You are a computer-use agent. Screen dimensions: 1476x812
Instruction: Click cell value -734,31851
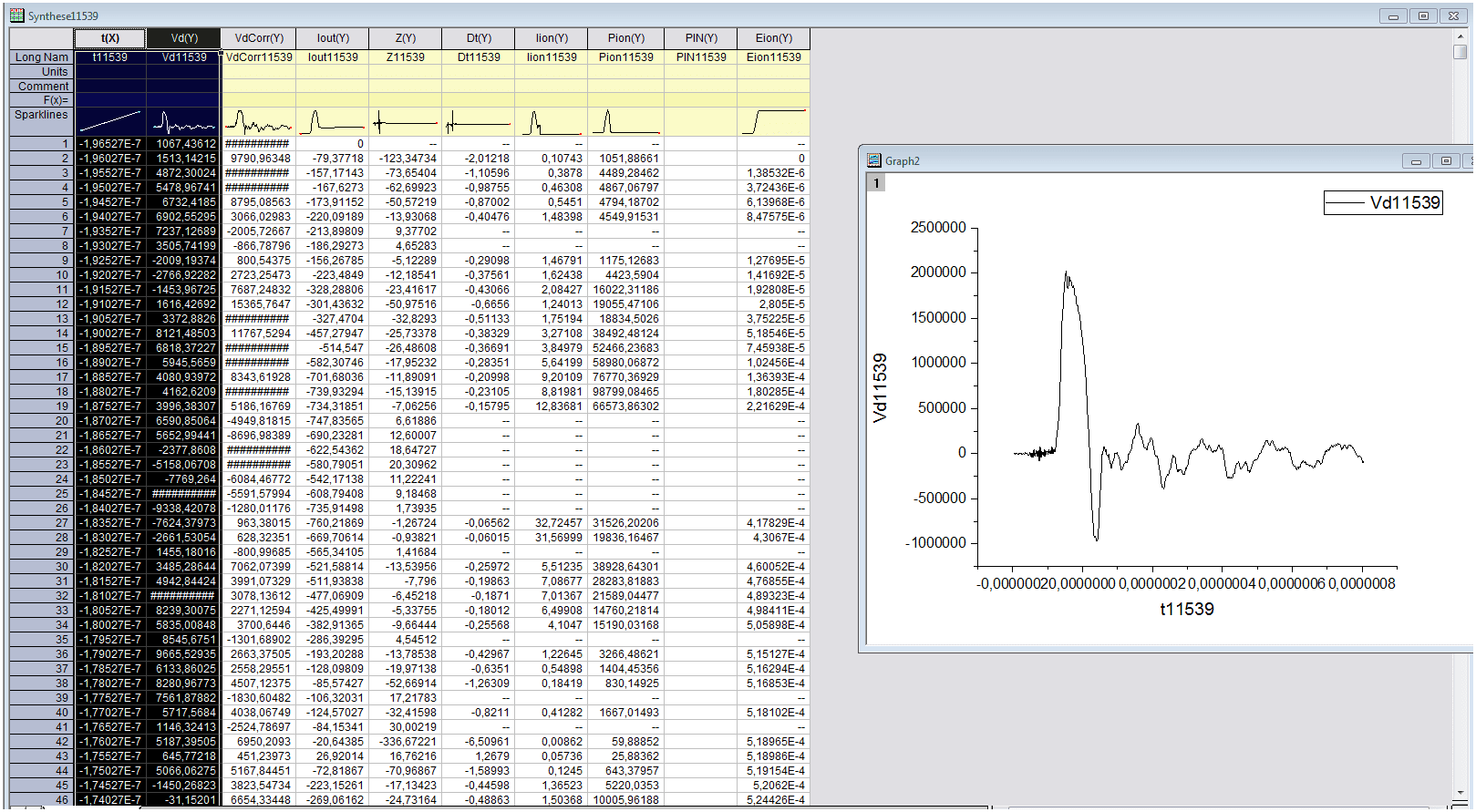pyautogui.click(x=333, y=406)
